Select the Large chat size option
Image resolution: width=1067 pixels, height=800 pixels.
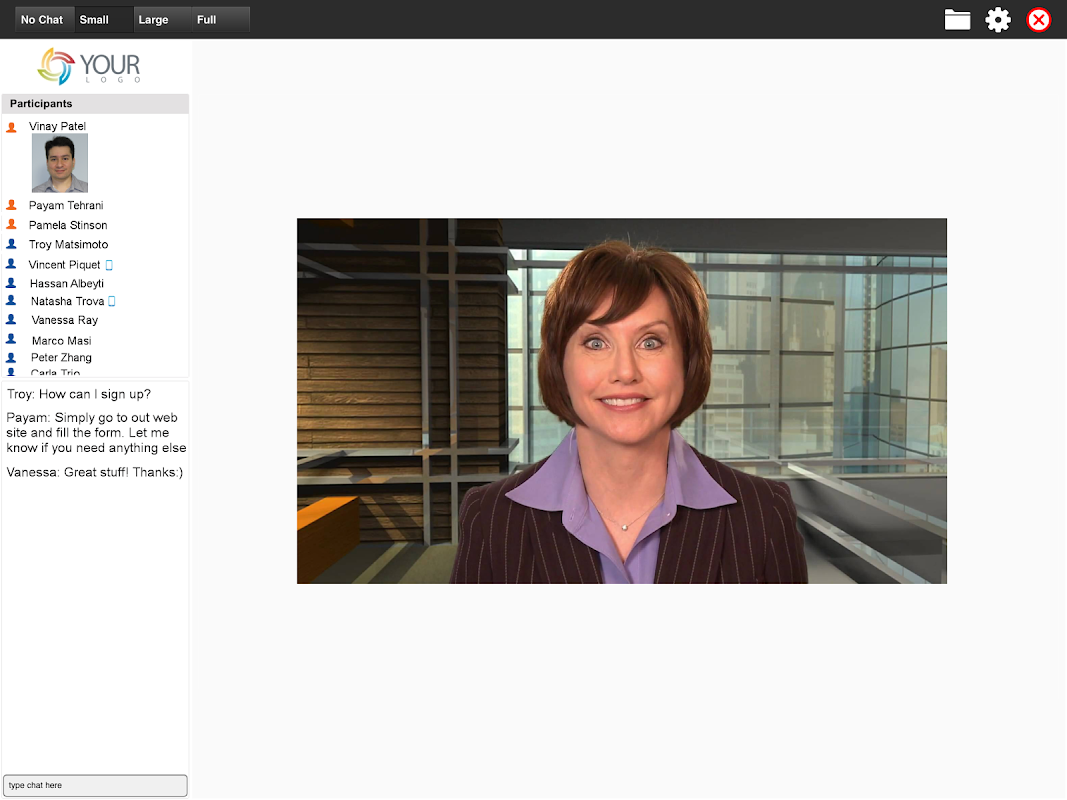click(x=160, y=20)
